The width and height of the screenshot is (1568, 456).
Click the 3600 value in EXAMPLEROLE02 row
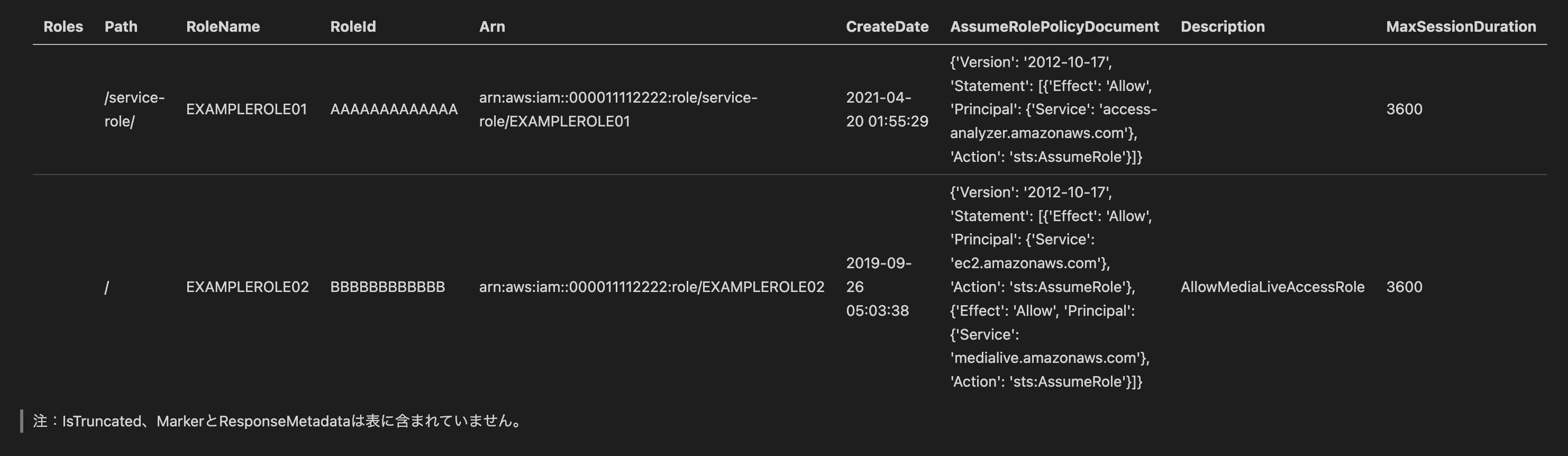point(1404,287)
